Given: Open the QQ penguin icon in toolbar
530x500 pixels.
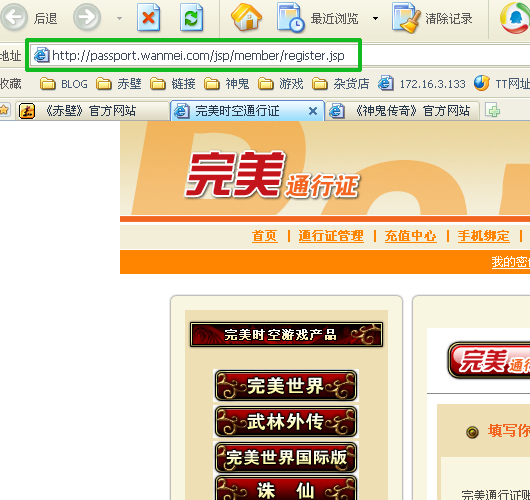Looking at the screenshot, I should click(515, 18).
